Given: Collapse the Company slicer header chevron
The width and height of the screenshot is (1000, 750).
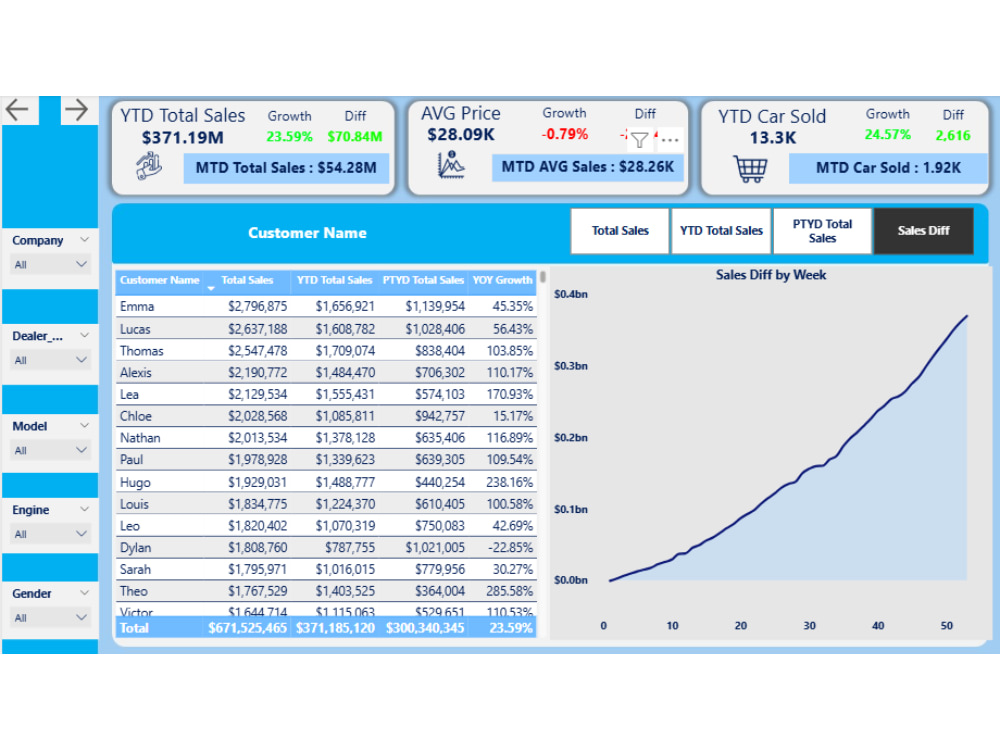Looking at the screenshot, I should coord(84,240).
